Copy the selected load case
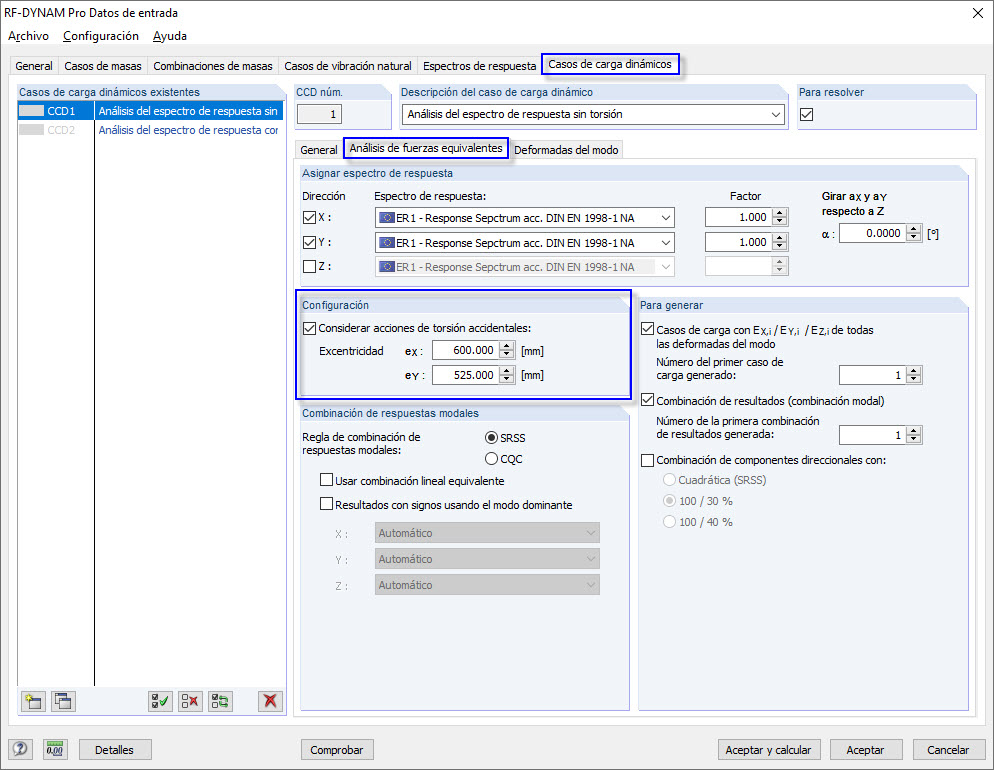The width and height of the screenshot is (994, 770). click(x=63, y=701)
